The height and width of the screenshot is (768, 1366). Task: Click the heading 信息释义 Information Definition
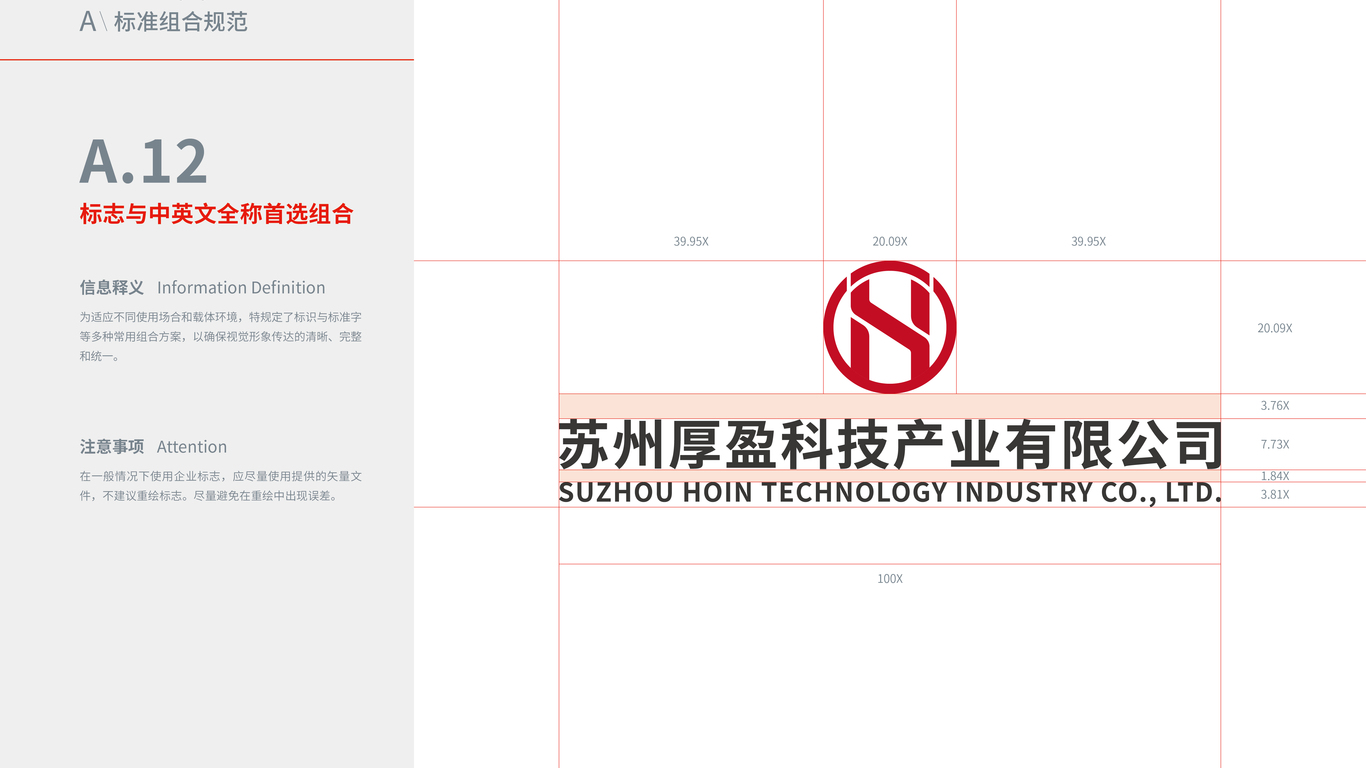[x=203, y=288]
